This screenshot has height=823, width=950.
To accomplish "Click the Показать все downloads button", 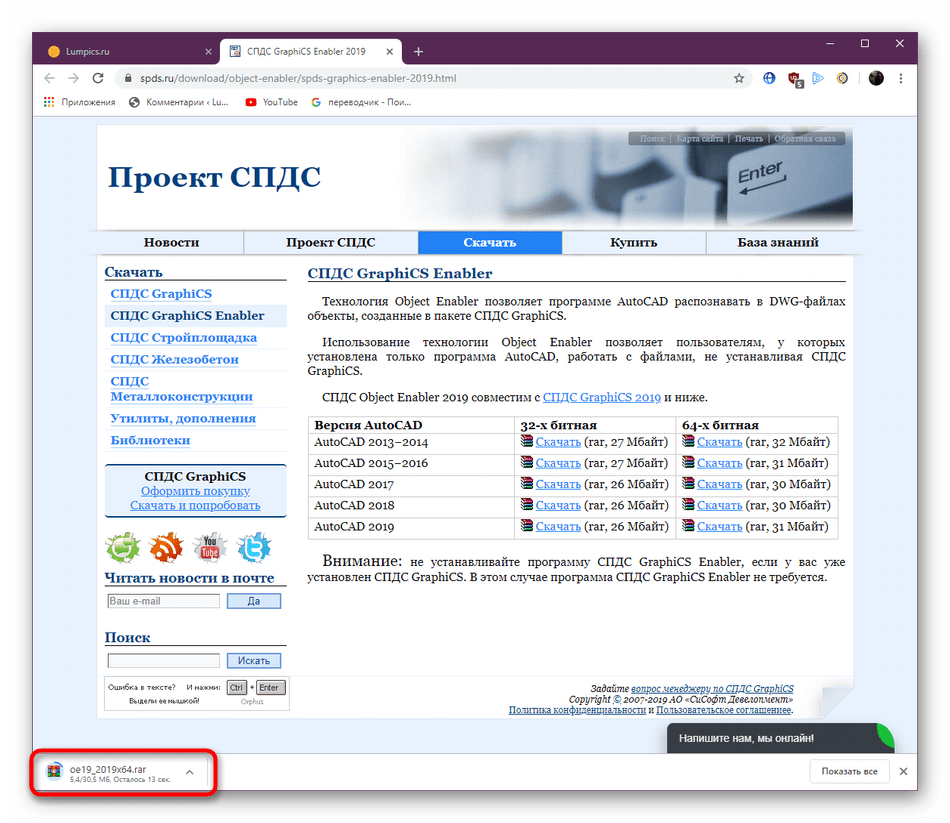I will click(x=849, y=772).
